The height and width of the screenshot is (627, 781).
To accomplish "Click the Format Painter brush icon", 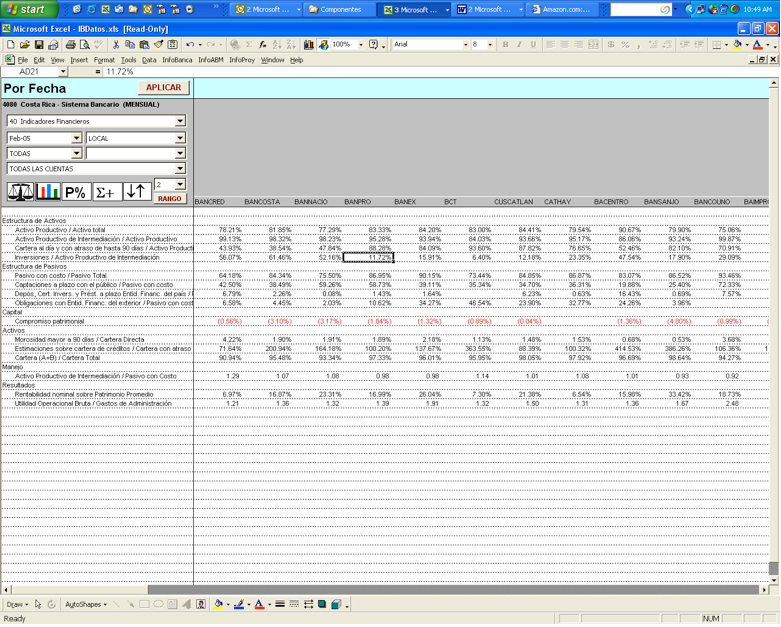I will pyautogui.click(x=159, y=45).
